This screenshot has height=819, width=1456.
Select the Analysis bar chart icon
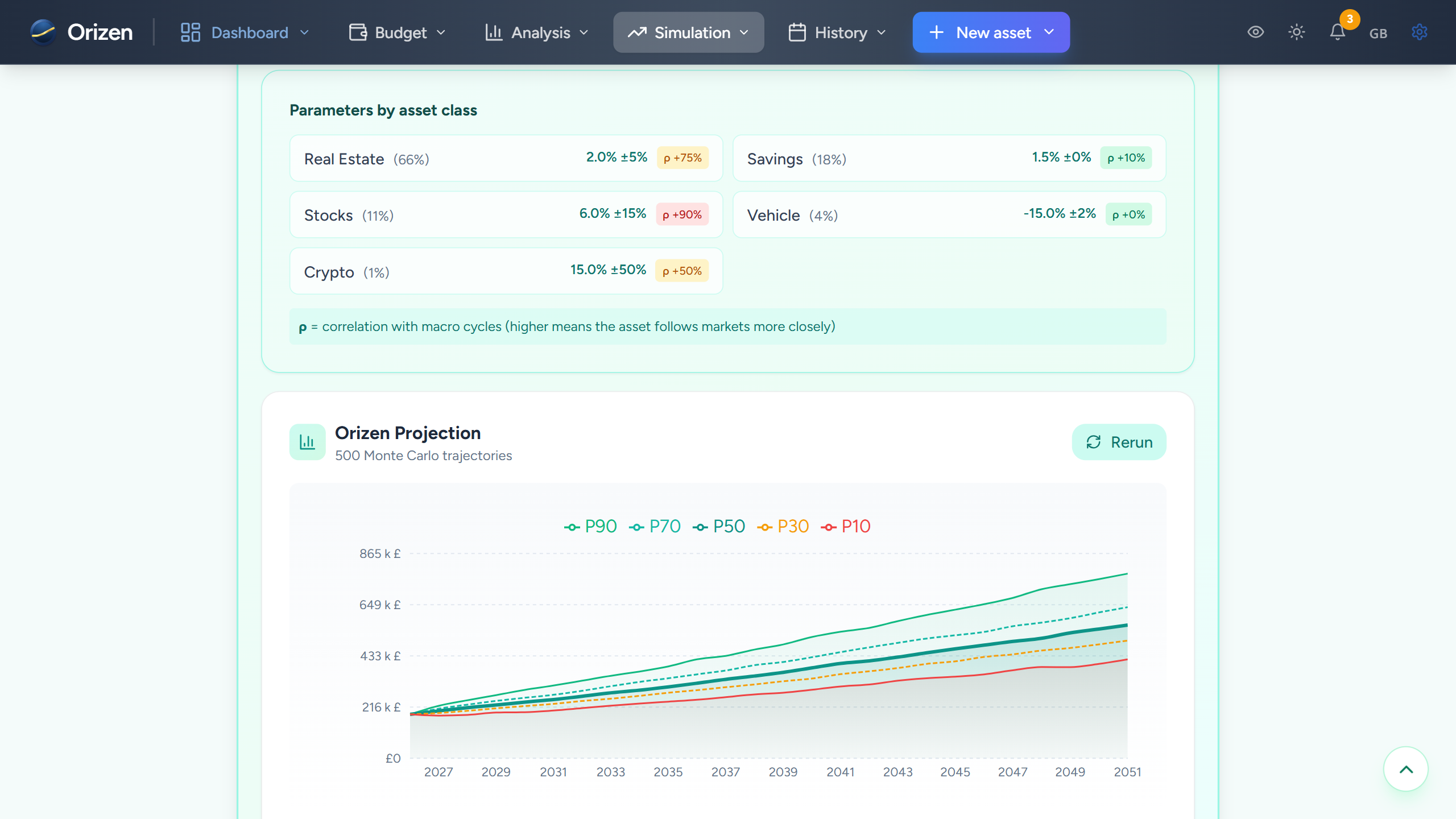coord(494,32)
